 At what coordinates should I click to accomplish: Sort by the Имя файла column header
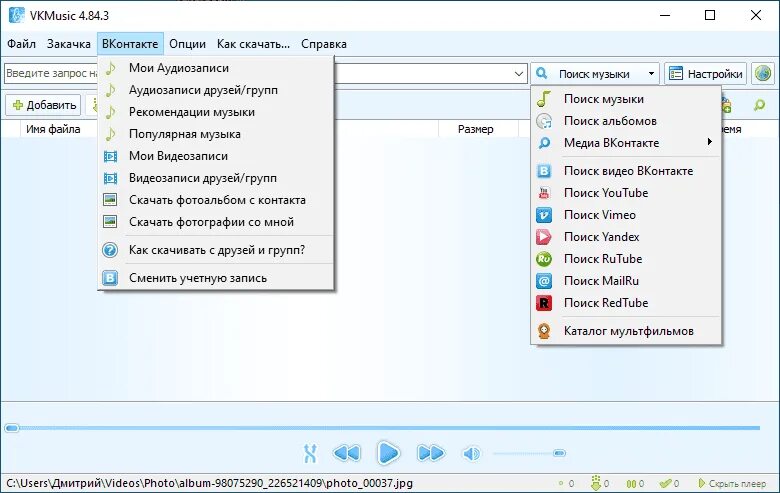pos(53,129)
